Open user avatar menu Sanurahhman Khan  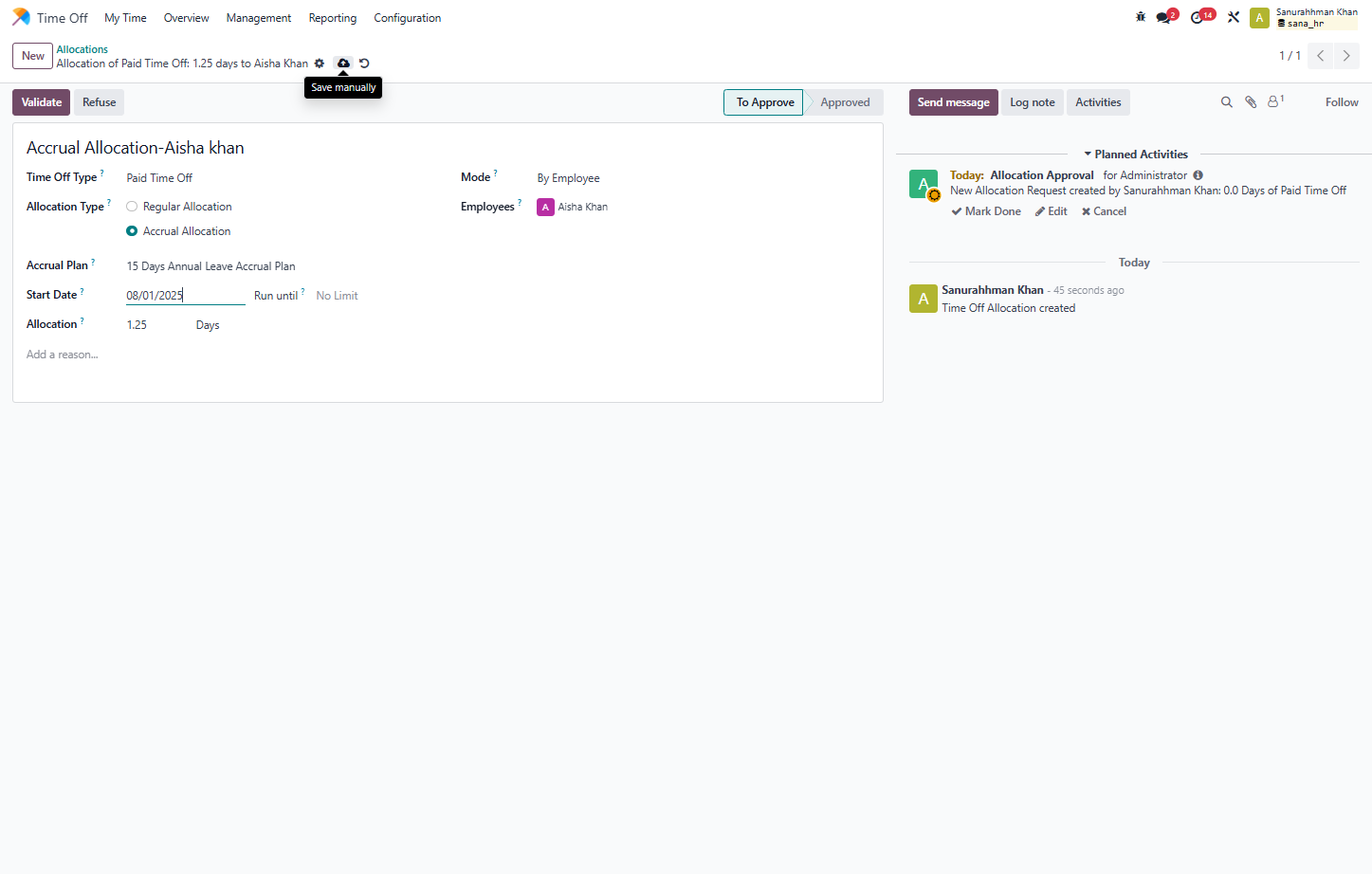coord(1303,17)
